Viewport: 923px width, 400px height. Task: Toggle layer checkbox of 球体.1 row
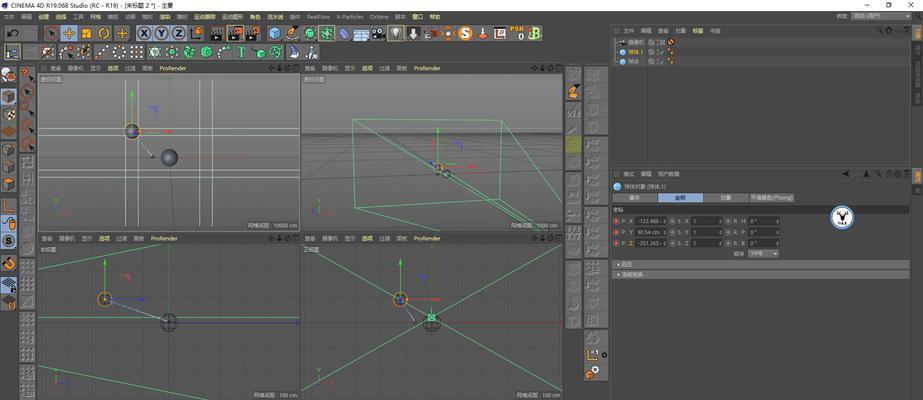point(652,52)
